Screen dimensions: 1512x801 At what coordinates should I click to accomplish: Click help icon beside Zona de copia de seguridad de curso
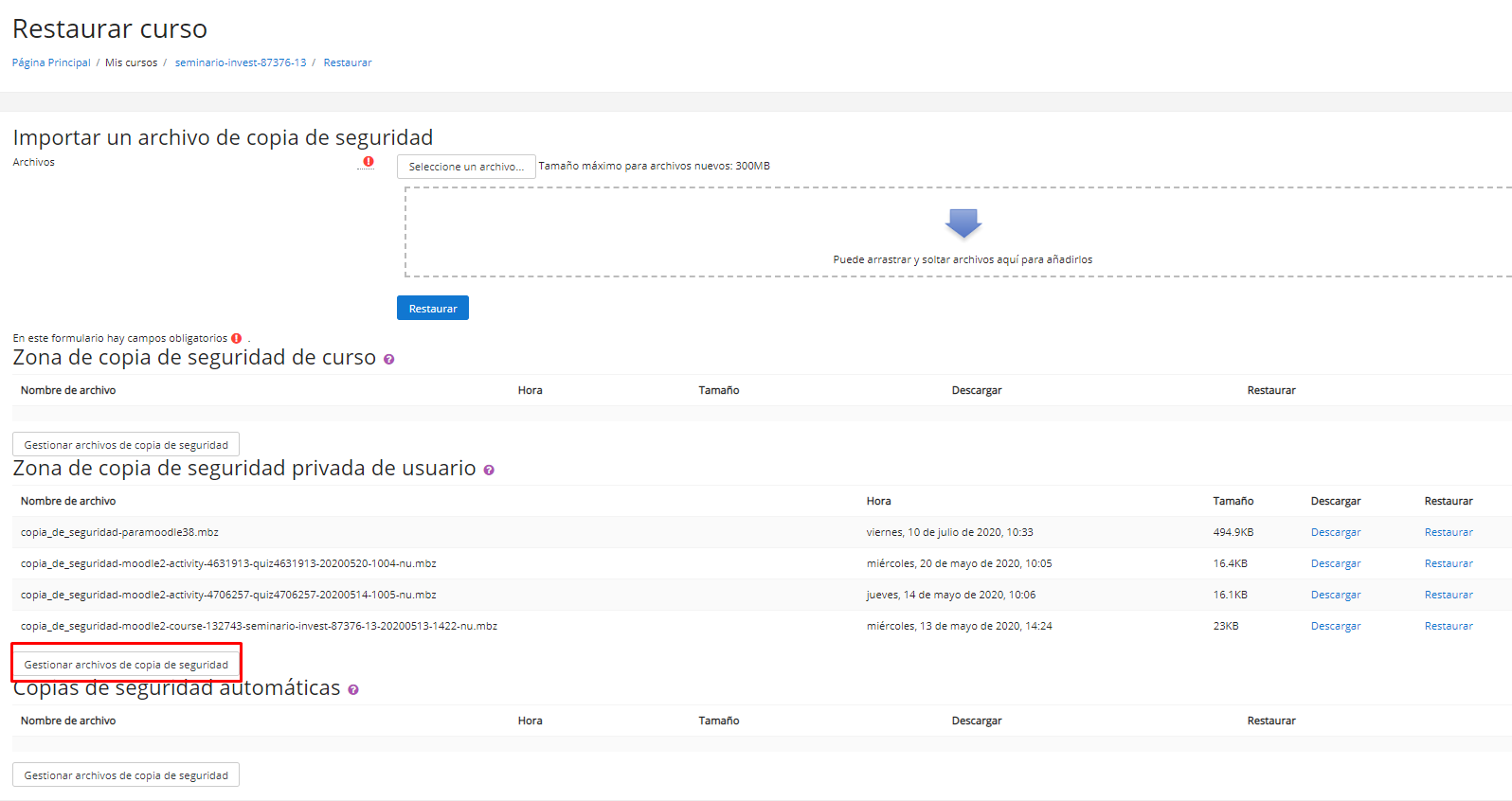388,360
